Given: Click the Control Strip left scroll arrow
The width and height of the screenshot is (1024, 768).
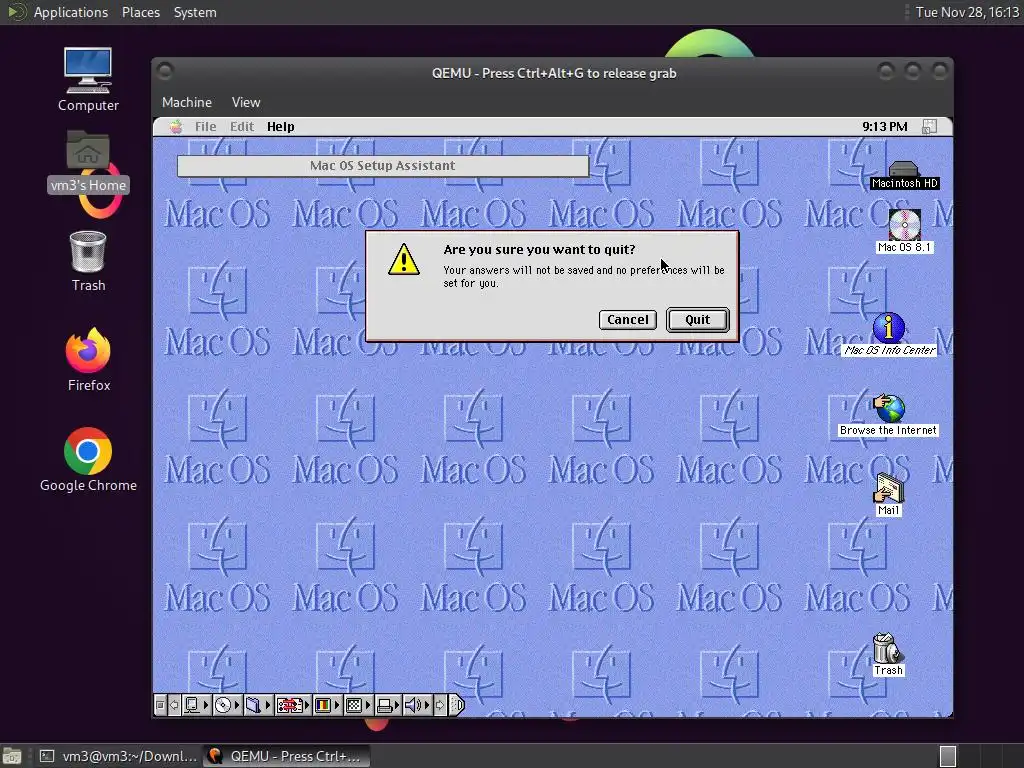Looking at the screenshot, I should pos(174,705).
